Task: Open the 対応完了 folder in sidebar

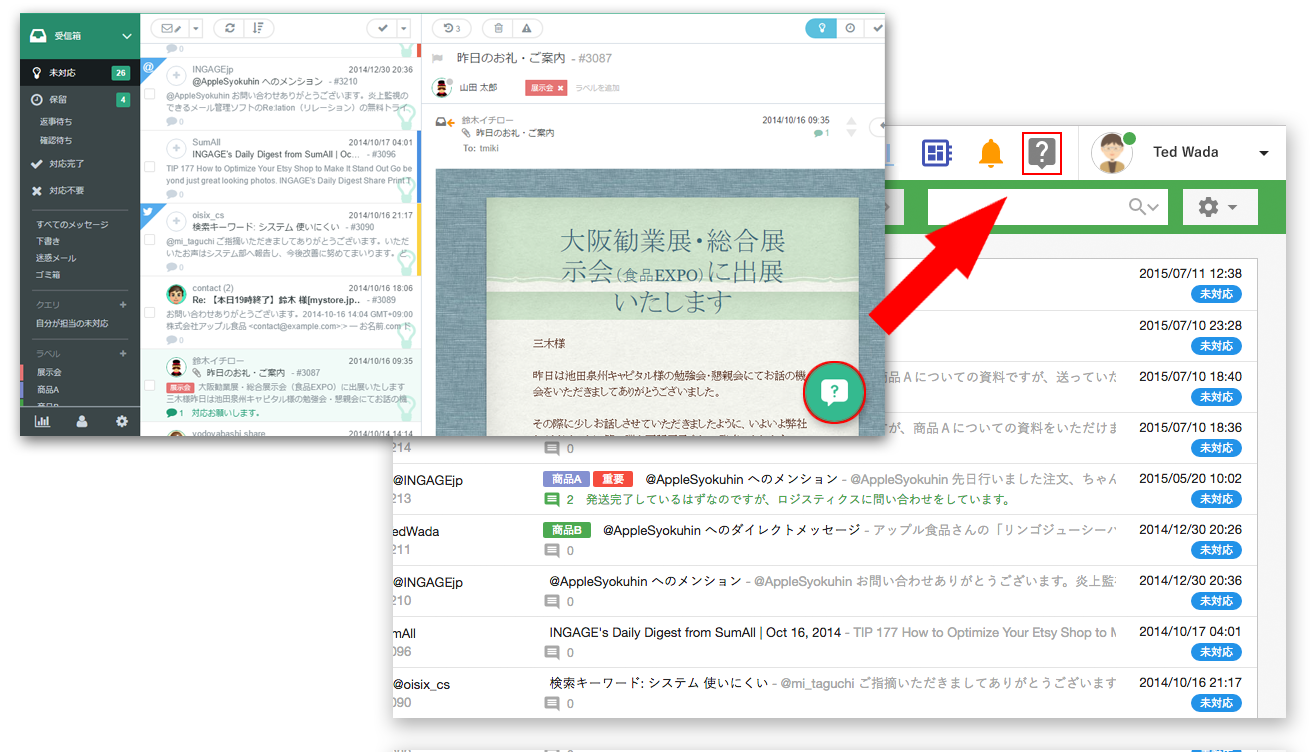Action: click(x=66, y=164)
